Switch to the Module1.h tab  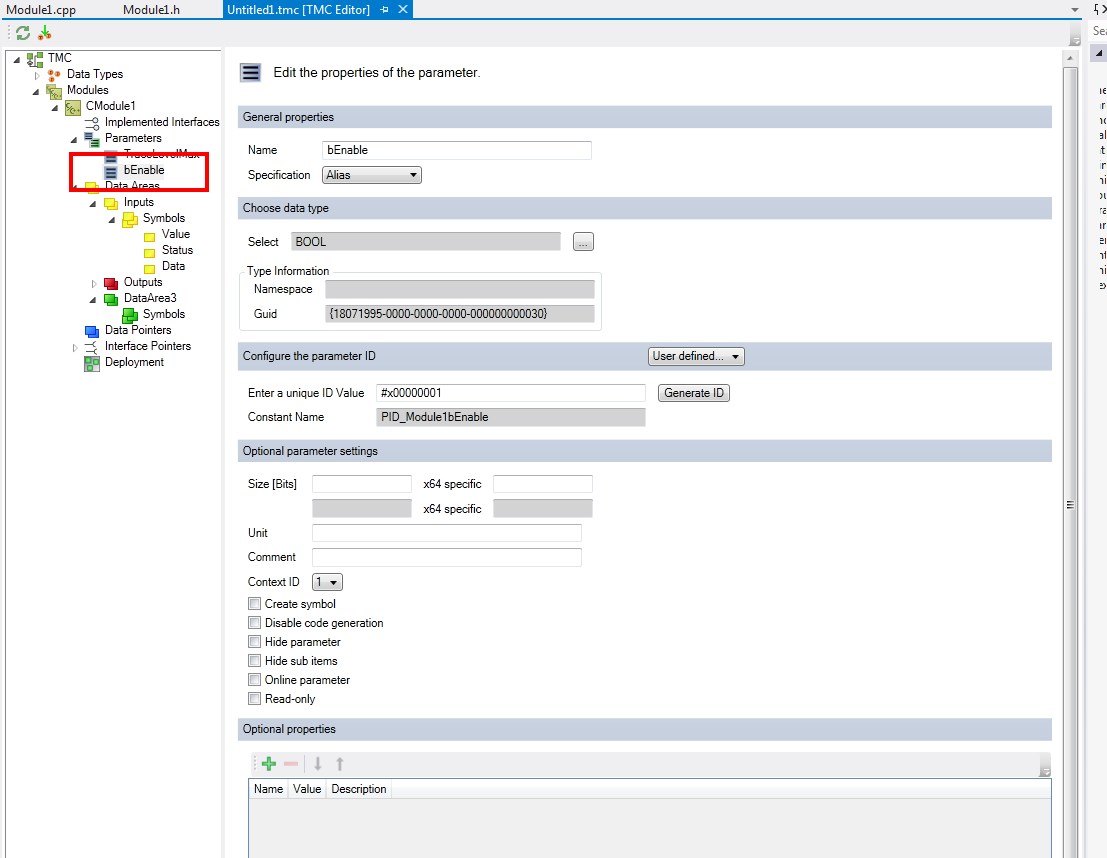coord(151,10)
